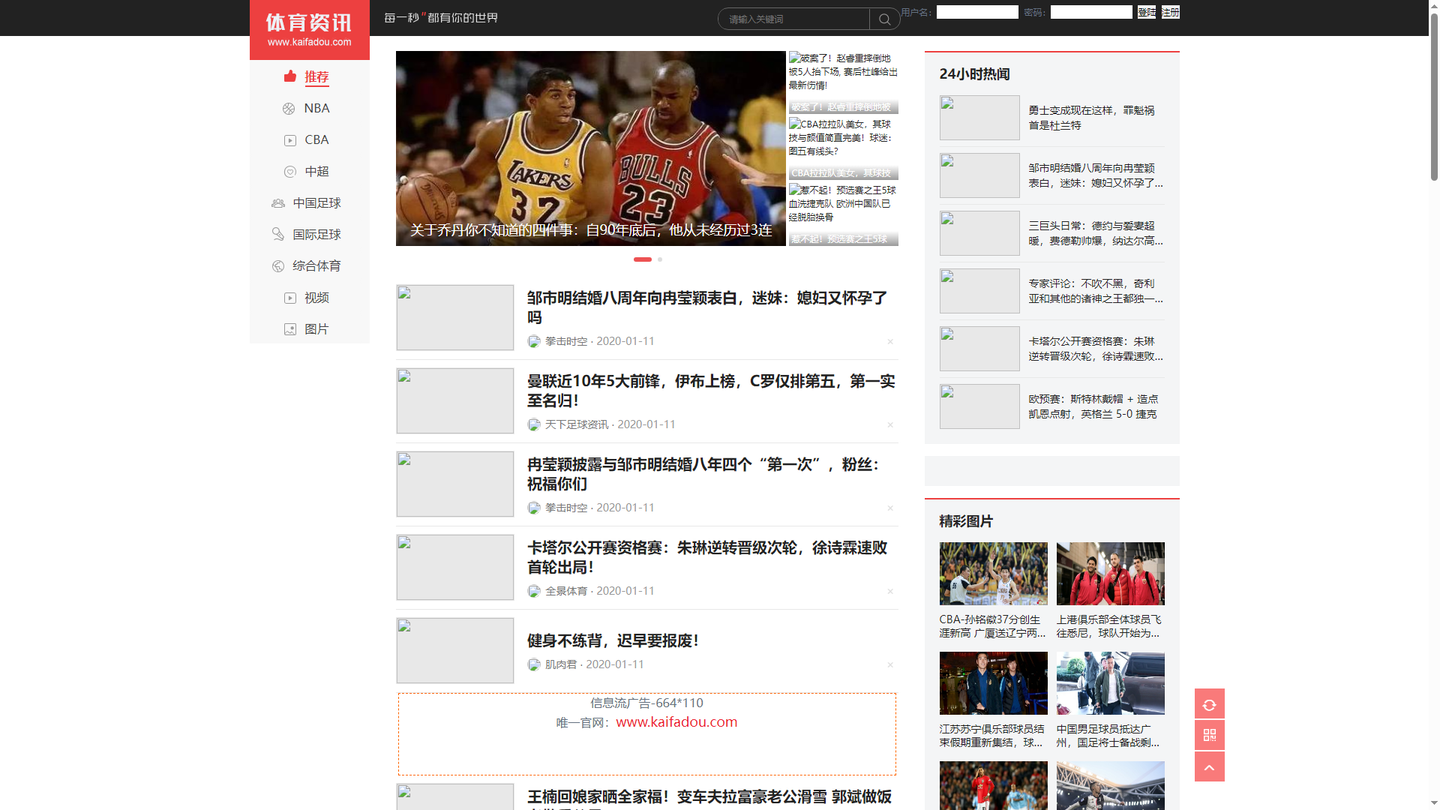Click the 注册 register button

1170,12
